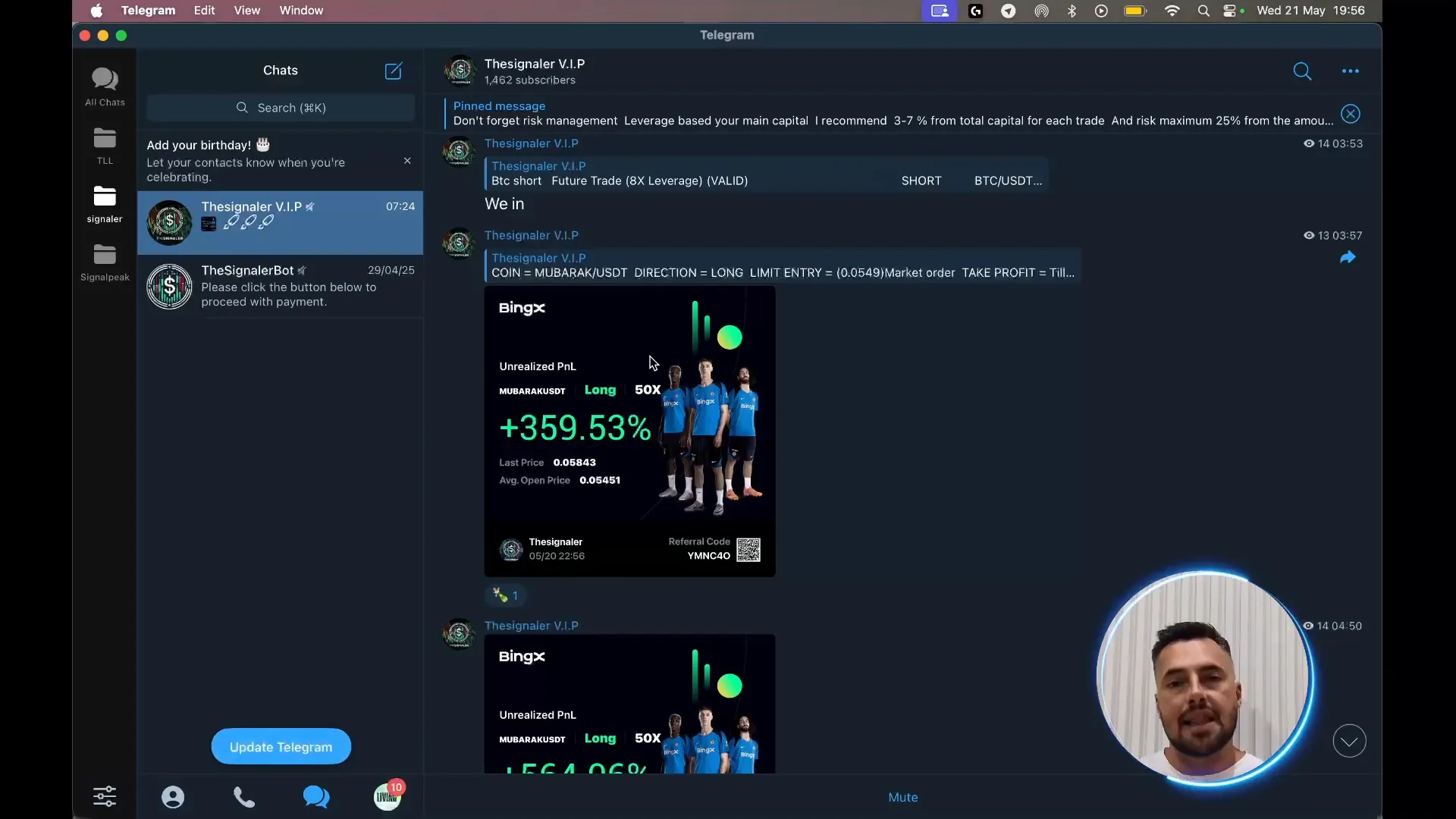
Task: Click the battery status icon
Action: click(1135, 11)
